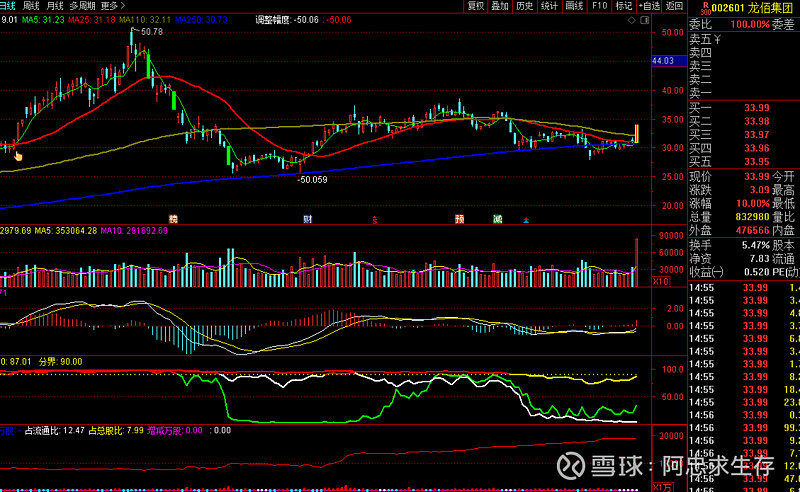Viewport: 800px width, 492px height.
Task: Click the volume MA5: 353064.28 label
Action: pos(66,231)
